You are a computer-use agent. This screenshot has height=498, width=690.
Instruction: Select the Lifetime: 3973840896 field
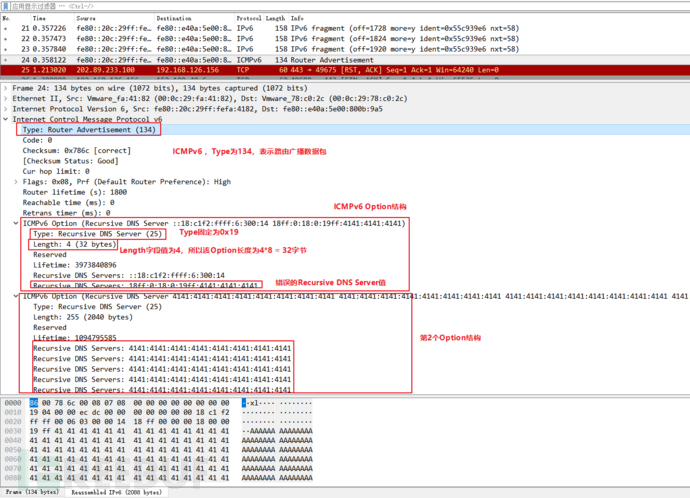click(75, 265)
